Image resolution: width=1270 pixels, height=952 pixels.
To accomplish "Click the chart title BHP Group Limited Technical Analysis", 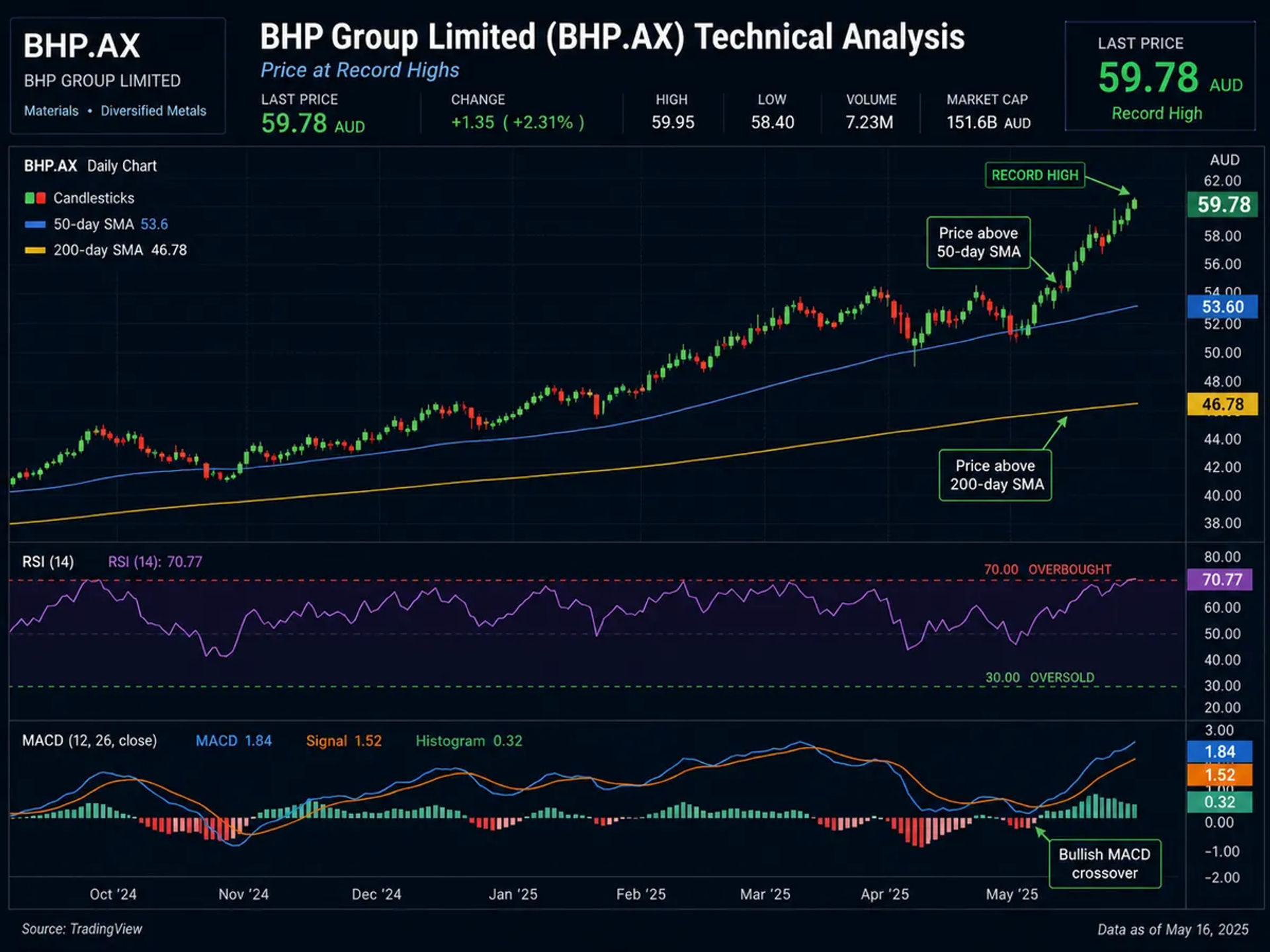I will pos(612,36).
